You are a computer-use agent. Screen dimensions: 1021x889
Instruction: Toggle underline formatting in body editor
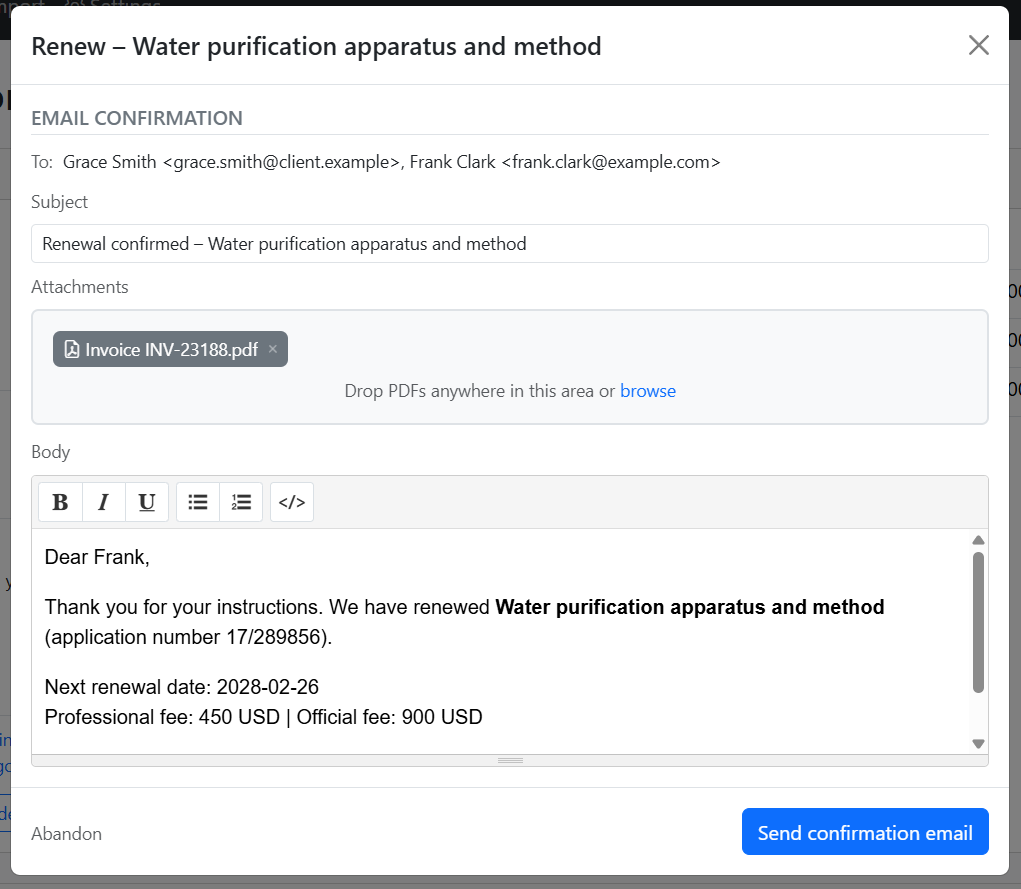coord(147,502)
